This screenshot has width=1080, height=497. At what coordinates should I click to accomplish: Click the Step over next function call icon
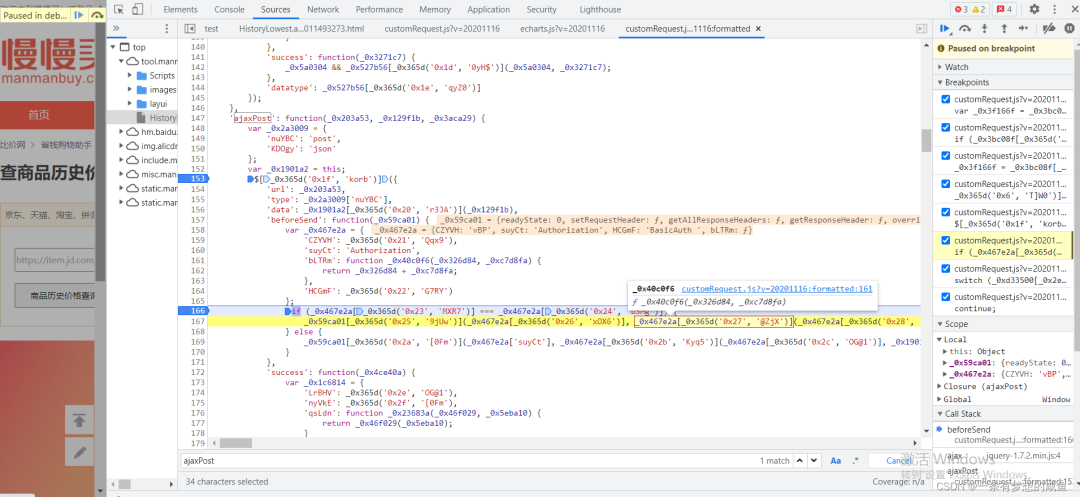[965, 29]
